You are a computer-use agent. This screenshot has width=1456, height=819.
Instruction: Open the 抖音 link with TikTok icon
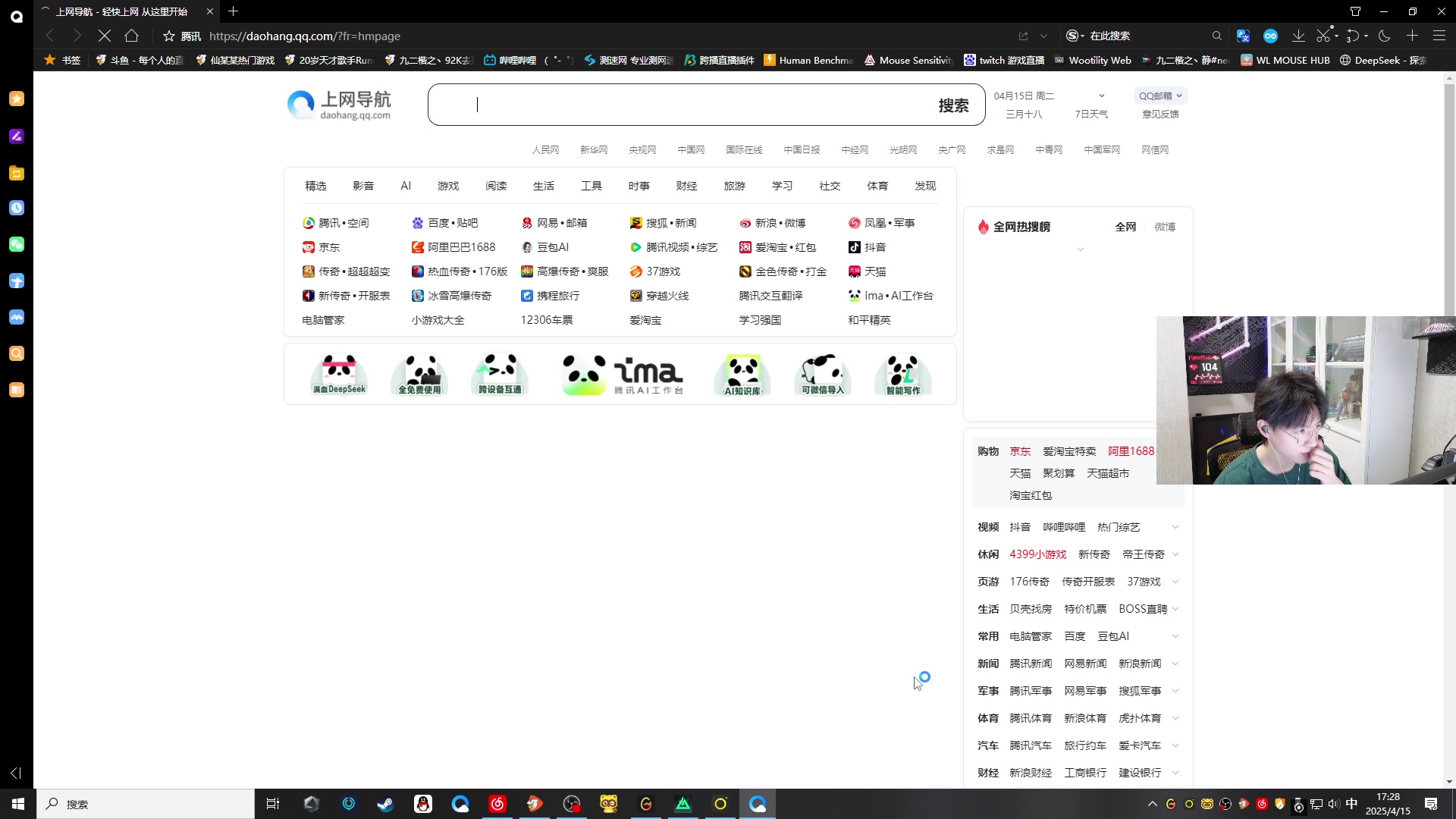[x=867, y=247]
